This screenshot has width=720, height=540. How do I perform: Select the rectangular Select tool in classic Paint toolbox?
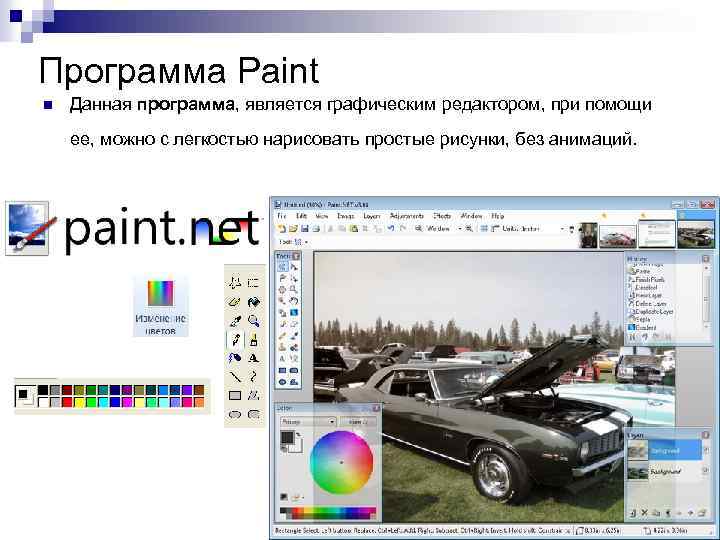[253, 283]
